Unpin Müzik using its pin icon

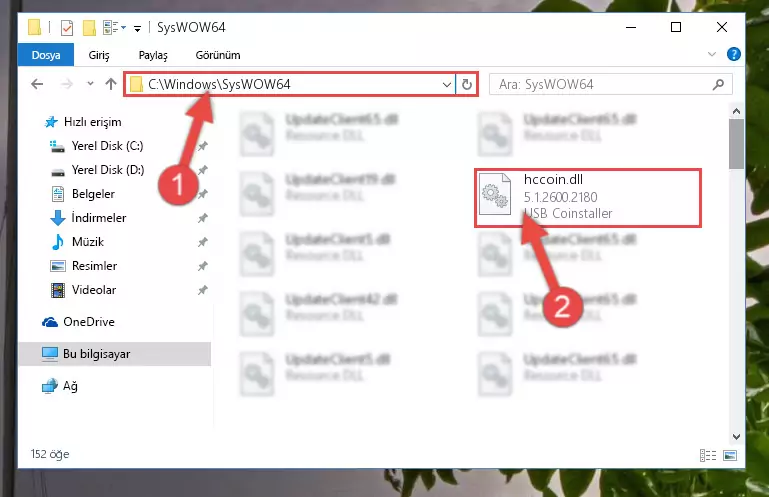click(x=203, y=242)
